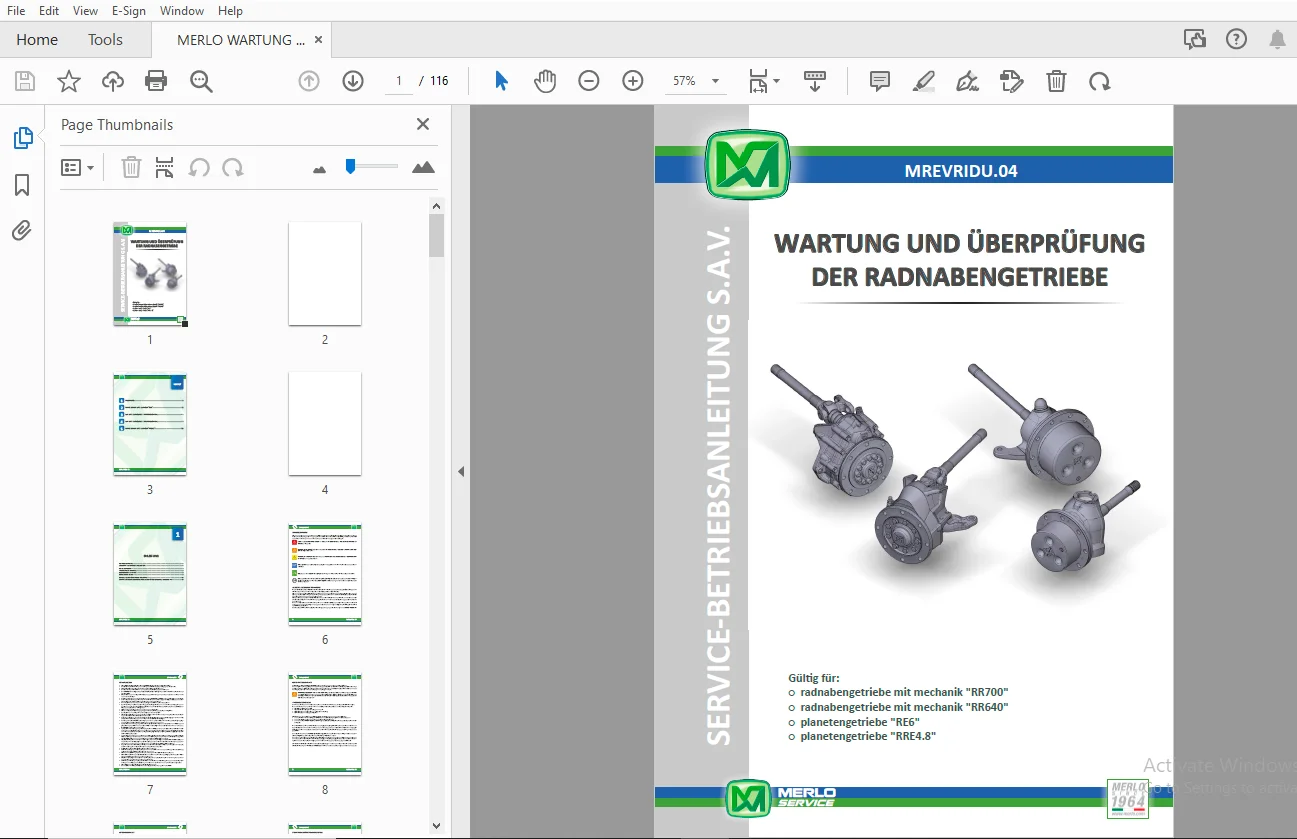Zoom in with plus button

[x=633, y=81]
